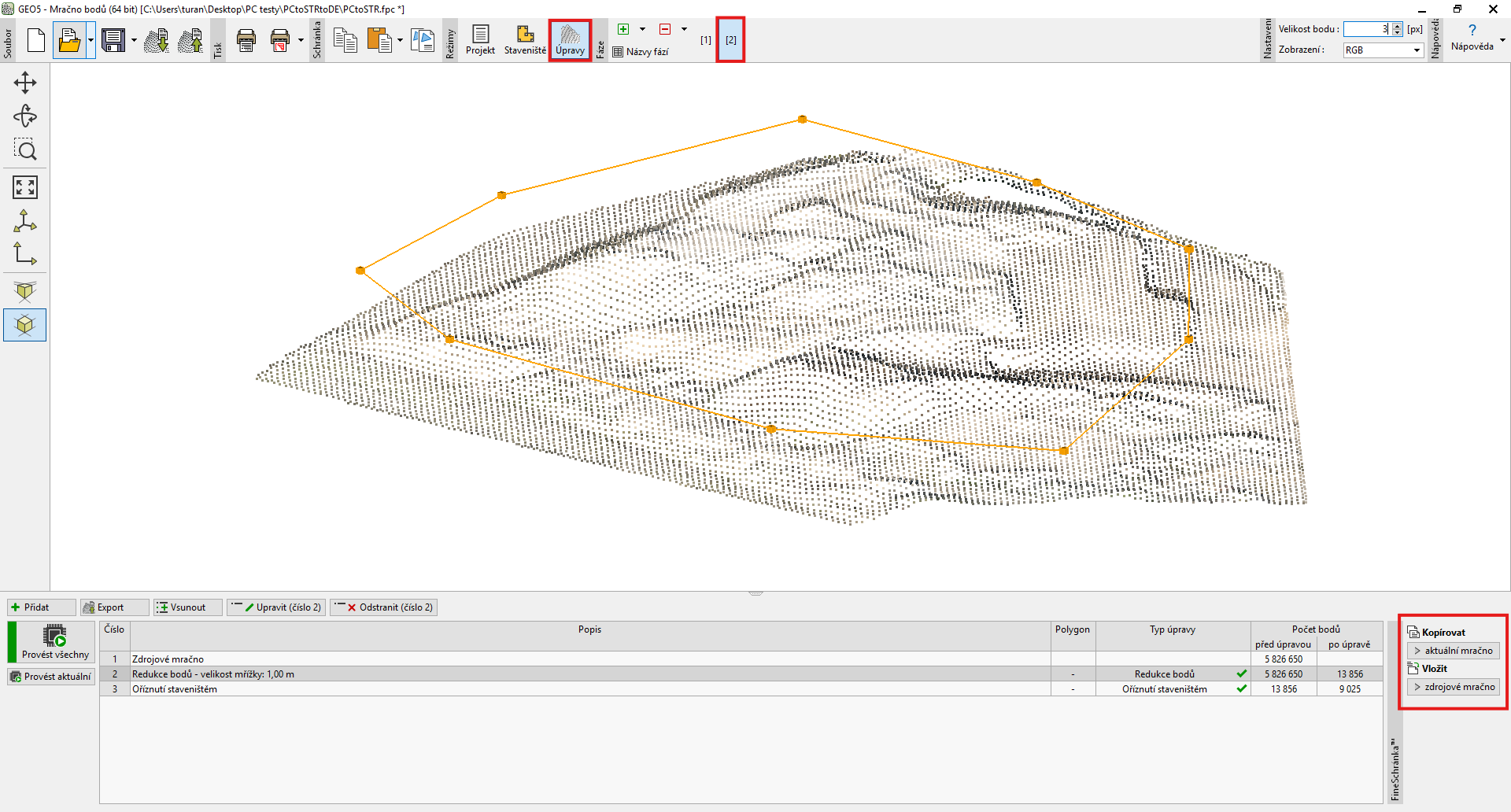The width and height of the screenshot is (1511, 812).
Task: Click the new file icon
Action: click(x=35, y=40)
